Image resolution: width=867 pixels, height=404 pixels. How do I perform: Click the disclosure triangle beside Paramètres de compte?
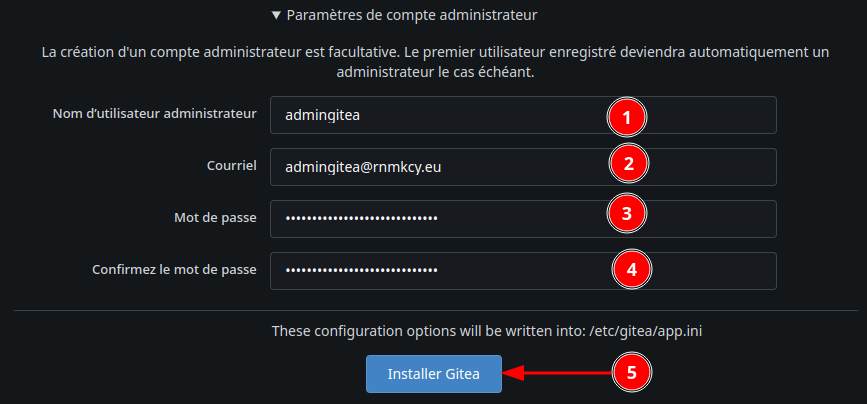[x=276, y=16]
